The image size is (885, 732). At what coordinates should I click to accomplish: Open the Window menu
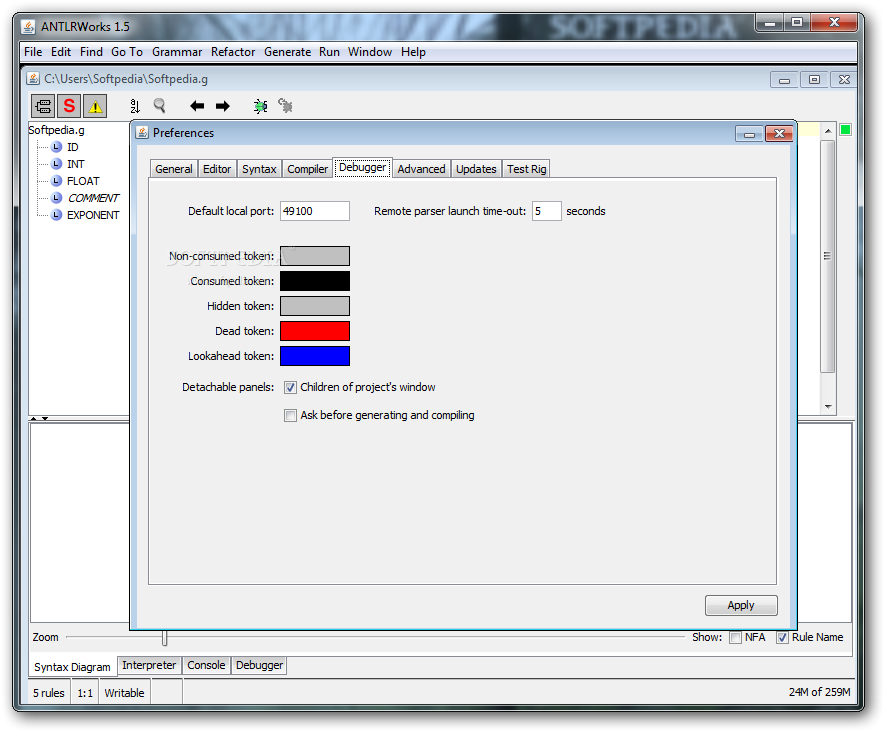(x=370, y=52)
